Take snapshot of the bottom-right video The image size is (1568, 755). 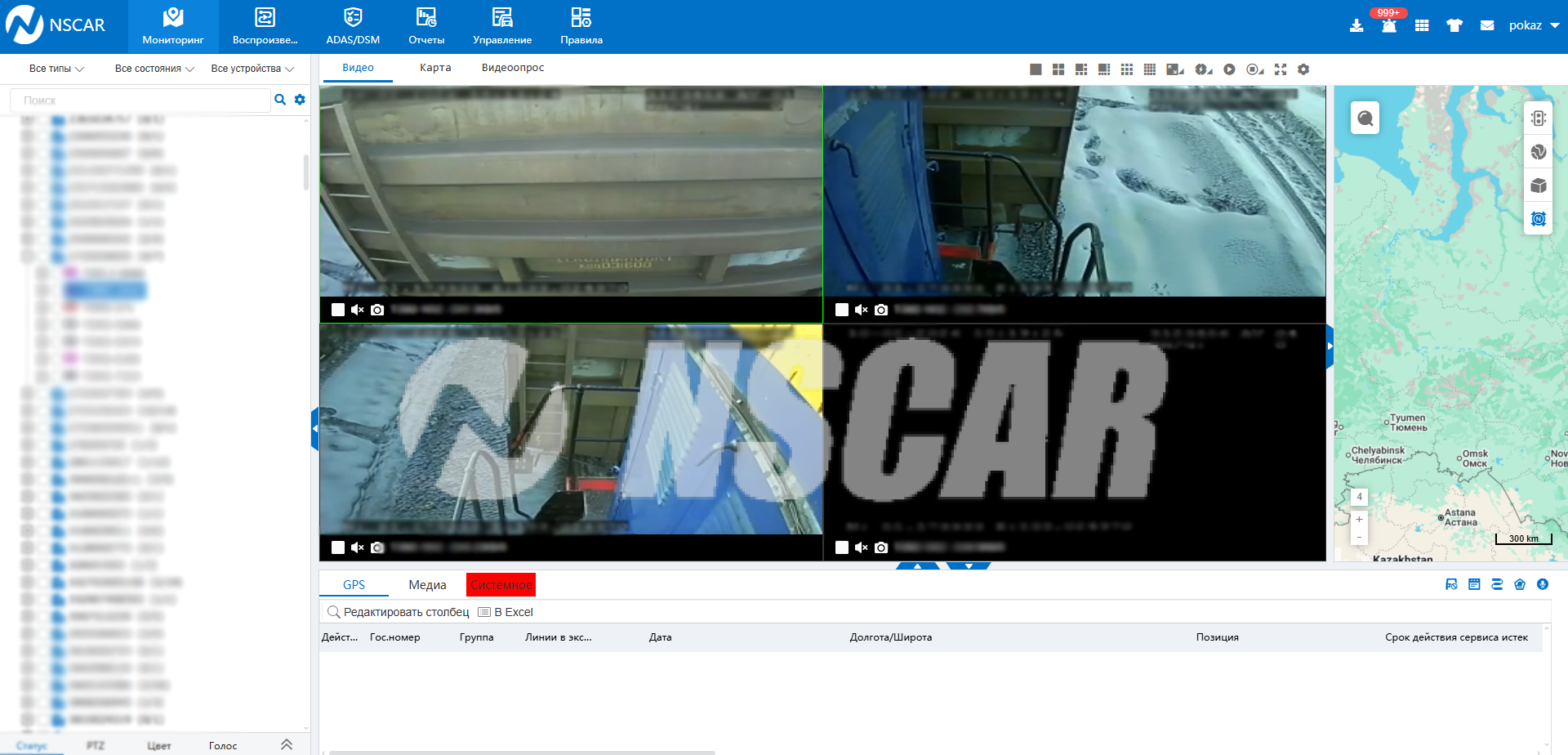[881, 547]
